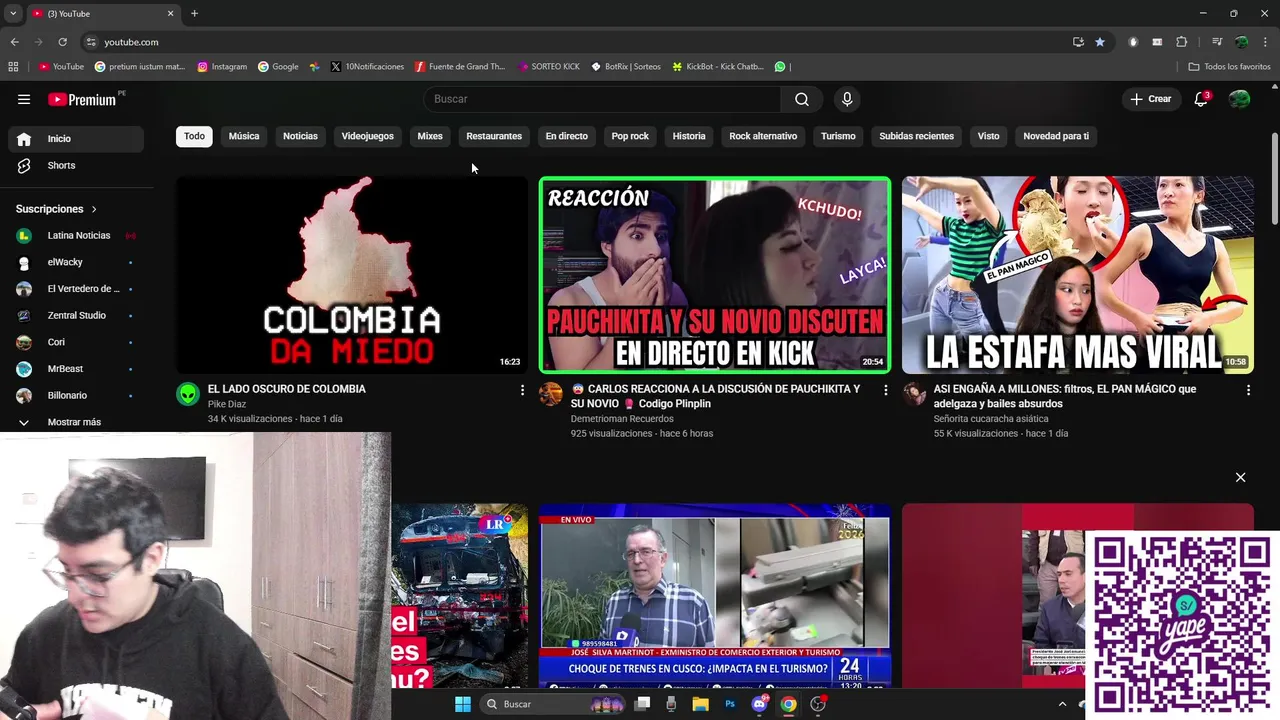
Task: Open KickBot bookmark
Action: 718,67
